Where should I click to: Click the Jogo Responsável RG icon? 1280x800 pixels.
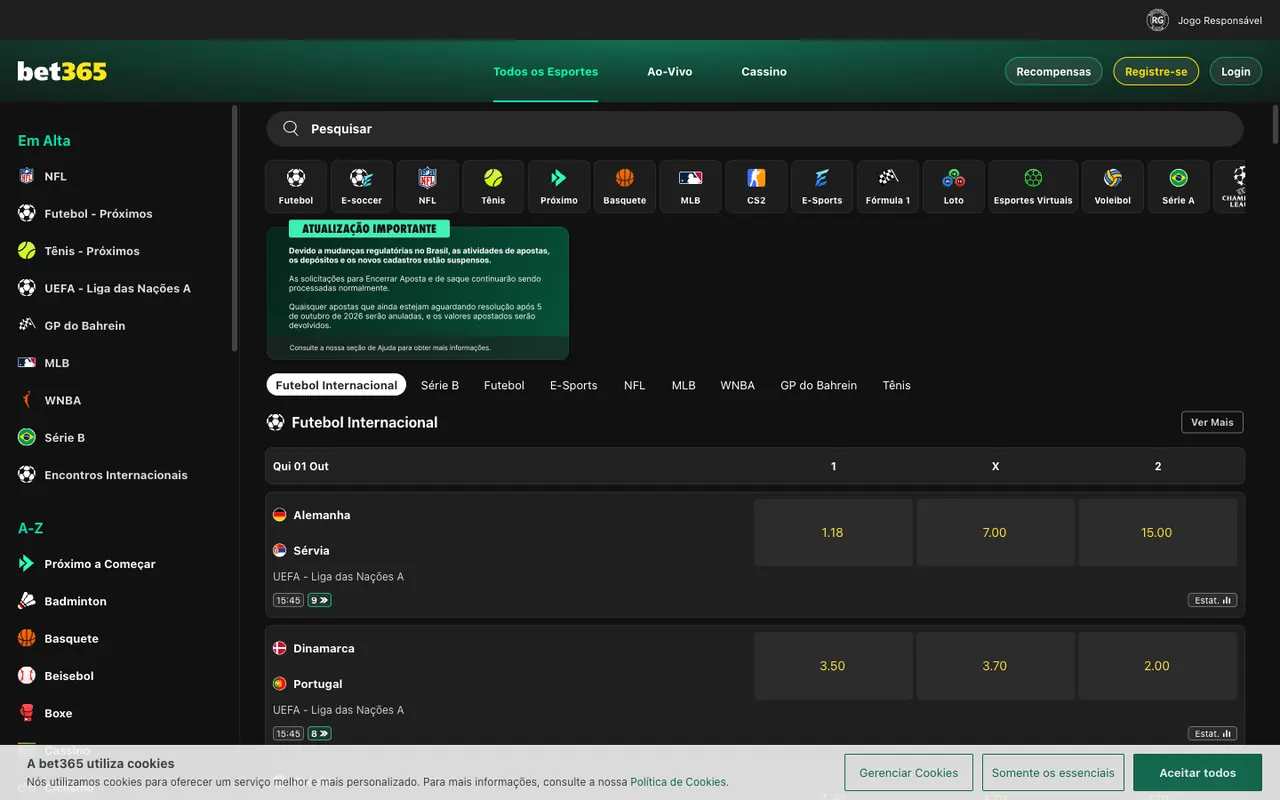(x=1157, y=20)
